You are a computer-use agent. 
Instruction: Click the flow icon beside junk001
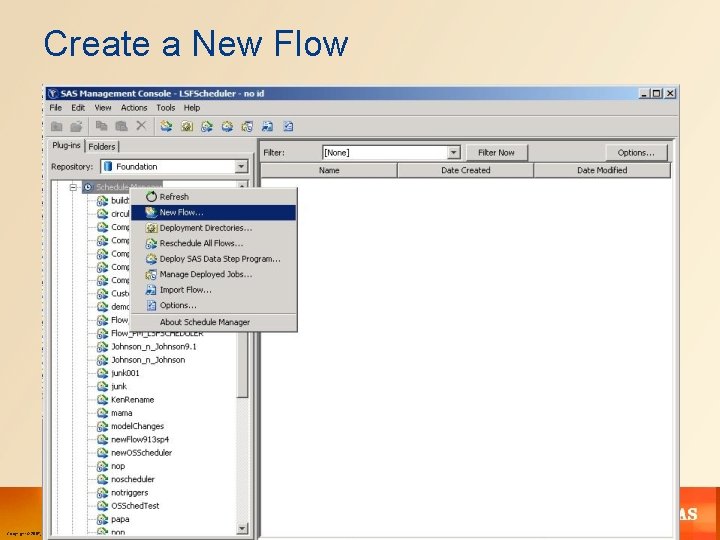point(102,373)
